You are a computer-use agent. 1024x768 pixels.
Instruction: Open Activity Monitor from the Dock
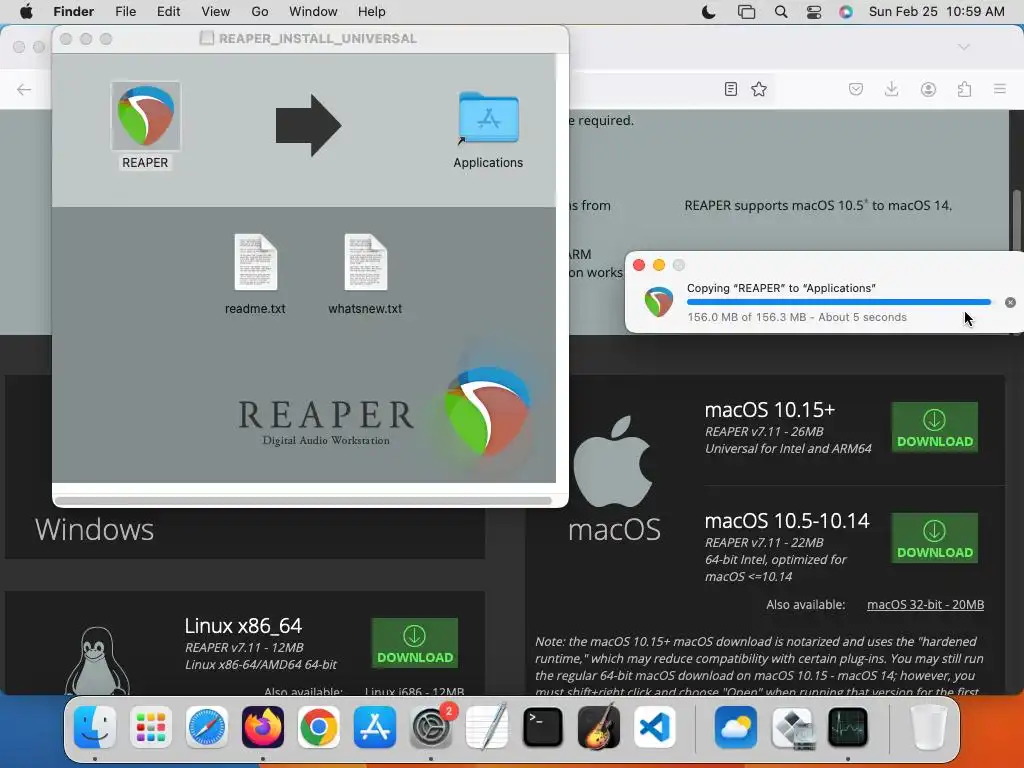[848, 727]
